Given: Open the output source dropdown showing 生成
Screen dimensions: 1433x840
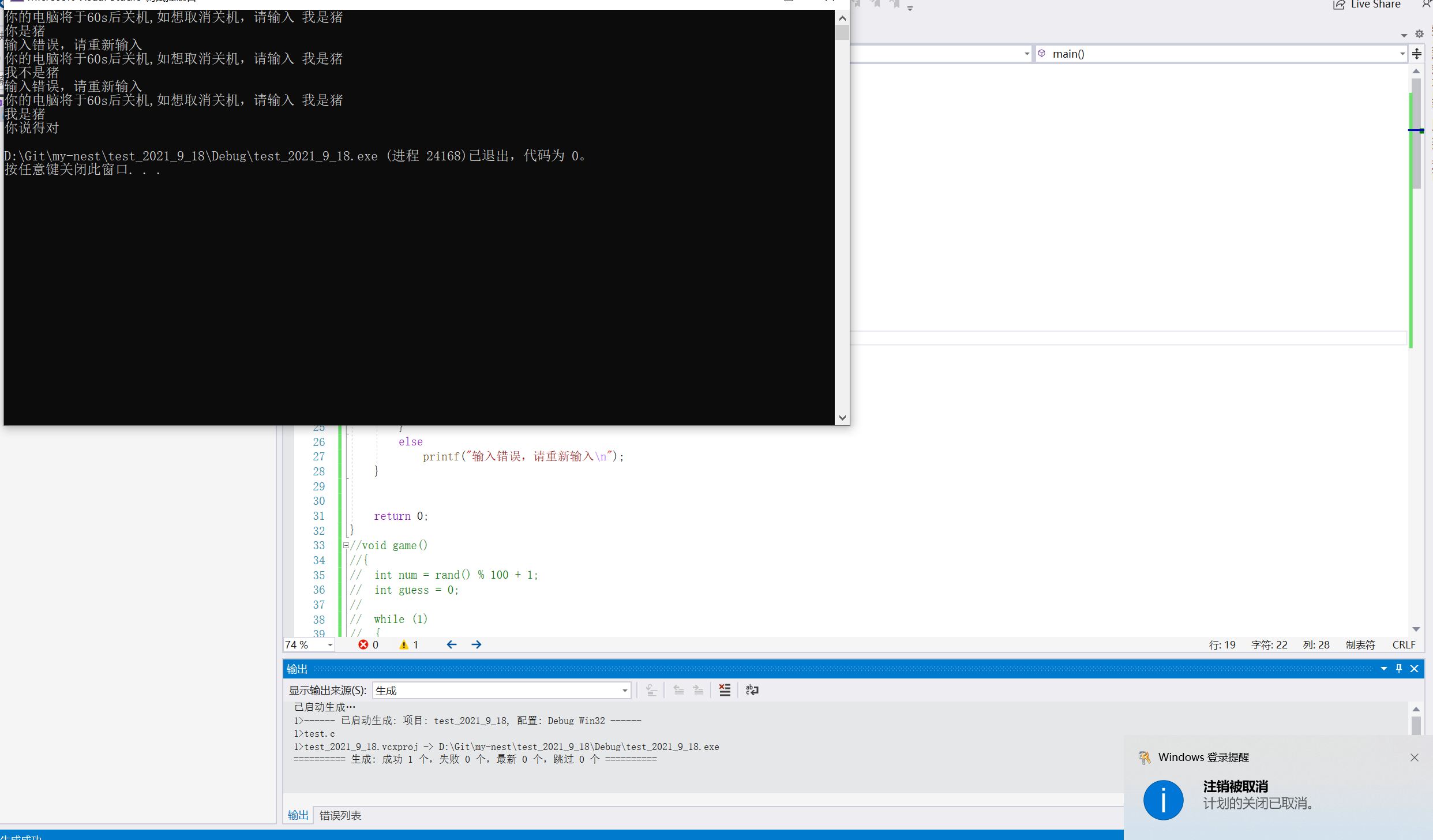Looking at the screenshot, I should pos(624,691).
